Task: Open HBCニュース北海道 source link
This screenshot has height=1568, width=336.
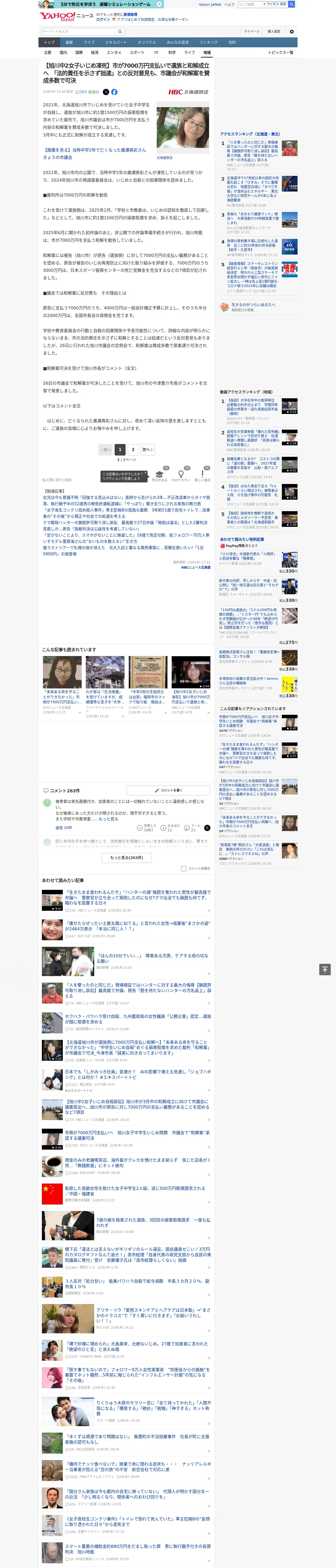Action: tap(195, 567)
